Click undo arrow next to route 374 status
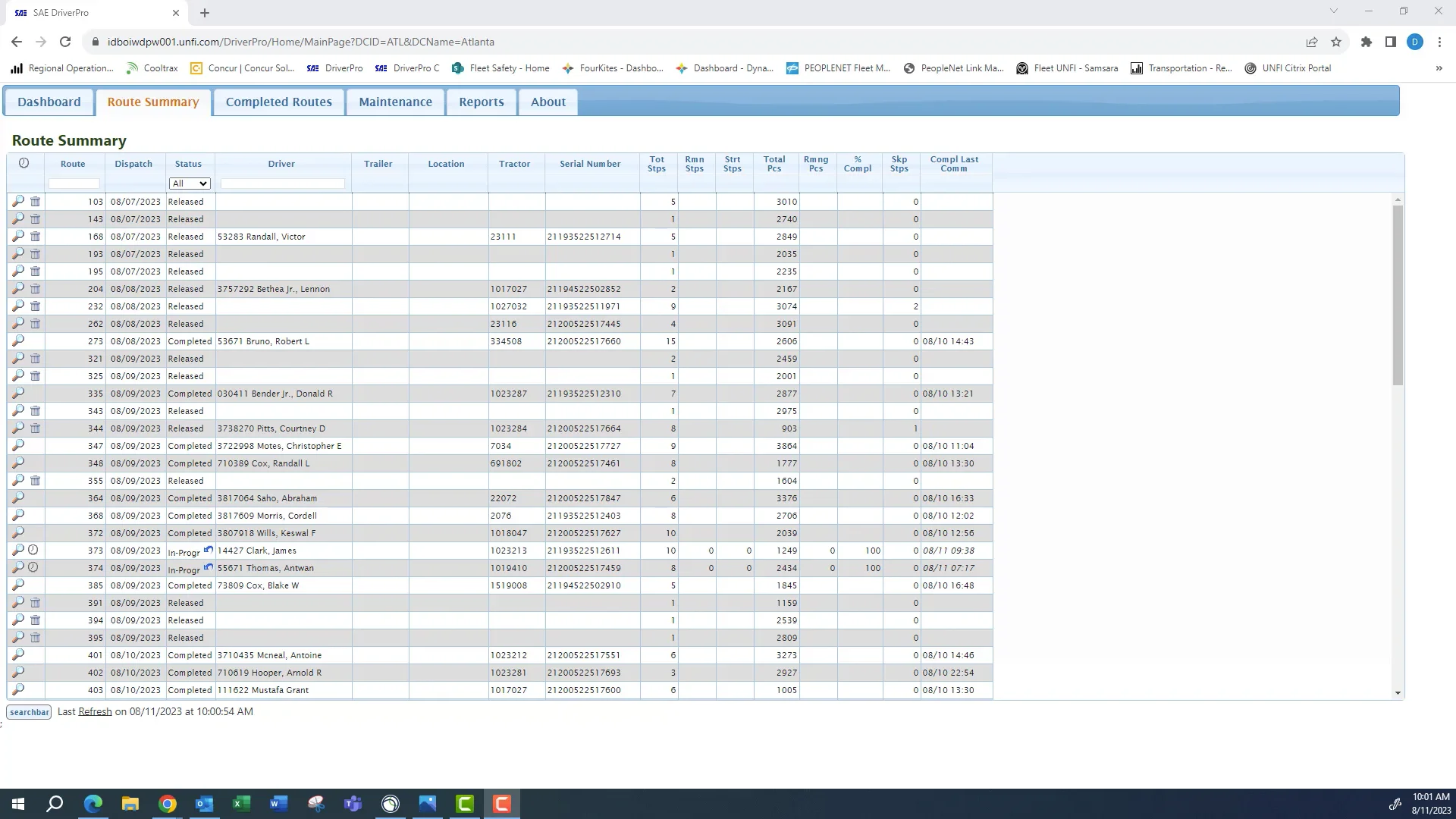 coord(208,566)
